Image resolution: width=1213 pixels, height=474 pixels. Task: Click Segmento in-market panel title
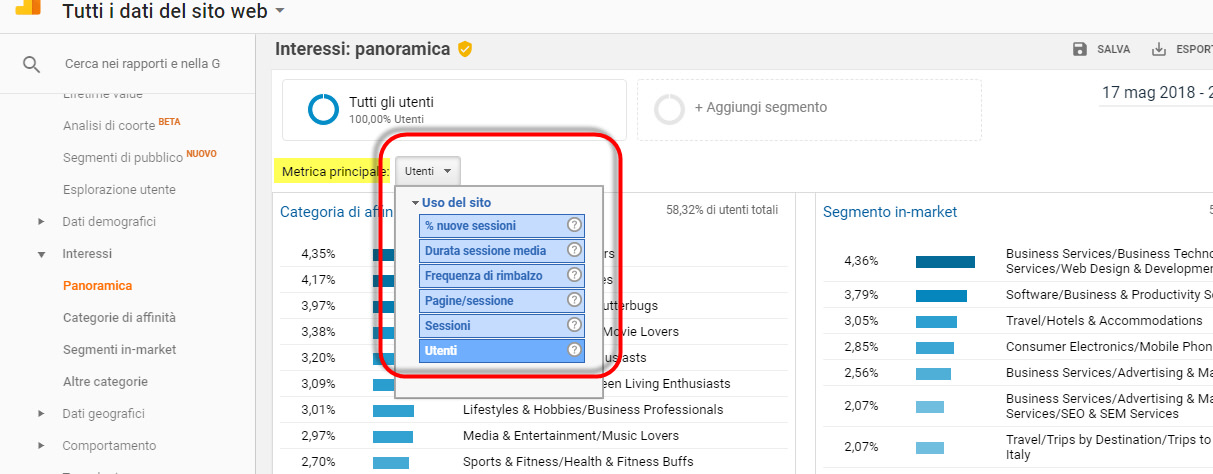pyautogui.click(x=890, y=211)
